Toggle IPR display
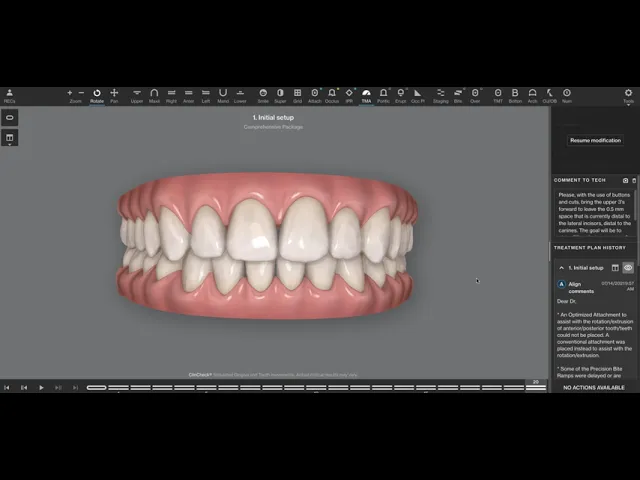Screen dimensions: 640x480 point(349,96)
